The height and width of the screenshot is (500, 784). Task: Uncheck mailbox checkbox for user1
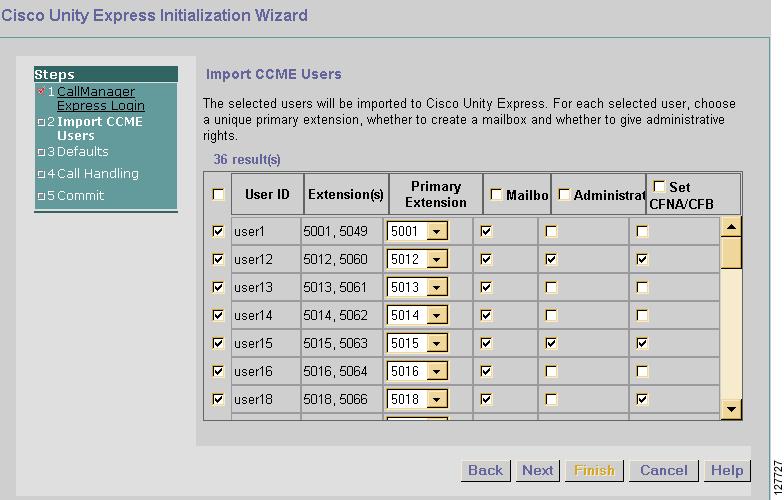[x=486, y=231]
